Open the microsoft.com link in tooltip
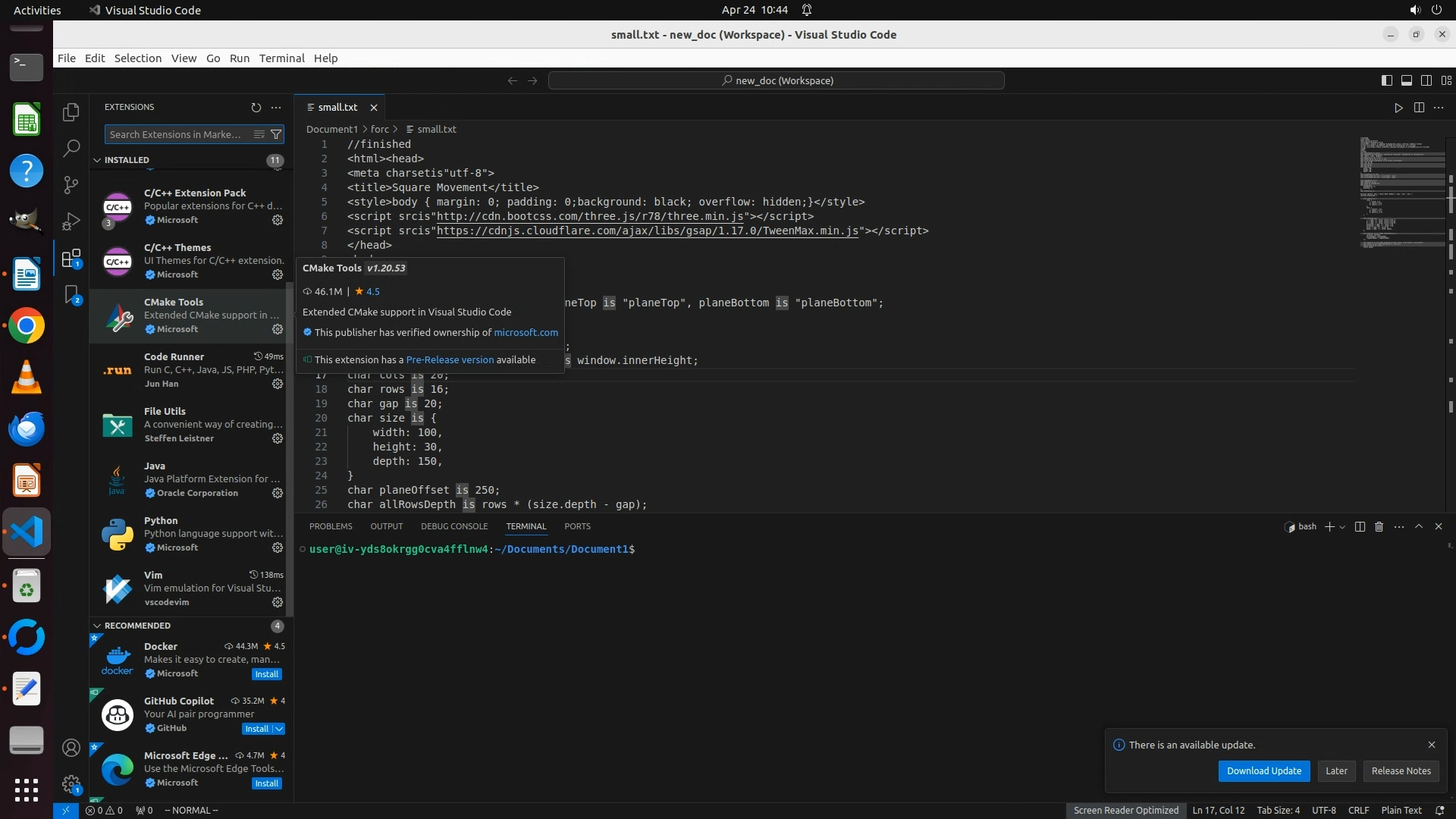Screen dimensions: 1456x819 coord(526,332)
